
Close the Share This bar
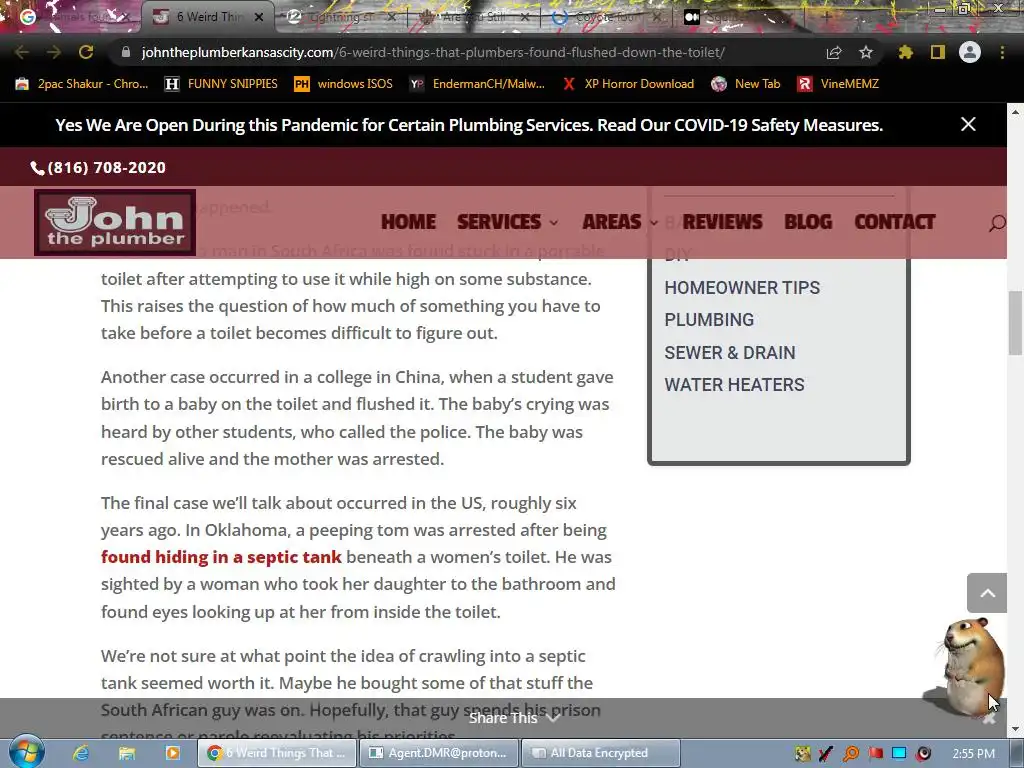click(x=989, y=718)
